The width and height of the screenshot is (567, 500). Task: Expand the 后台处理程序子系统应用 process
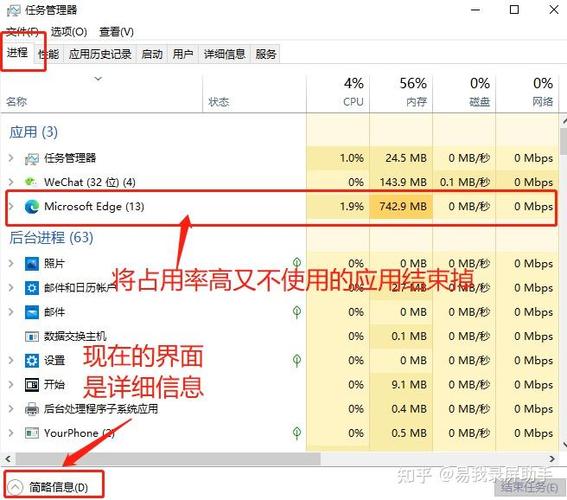tap(11, 409)
